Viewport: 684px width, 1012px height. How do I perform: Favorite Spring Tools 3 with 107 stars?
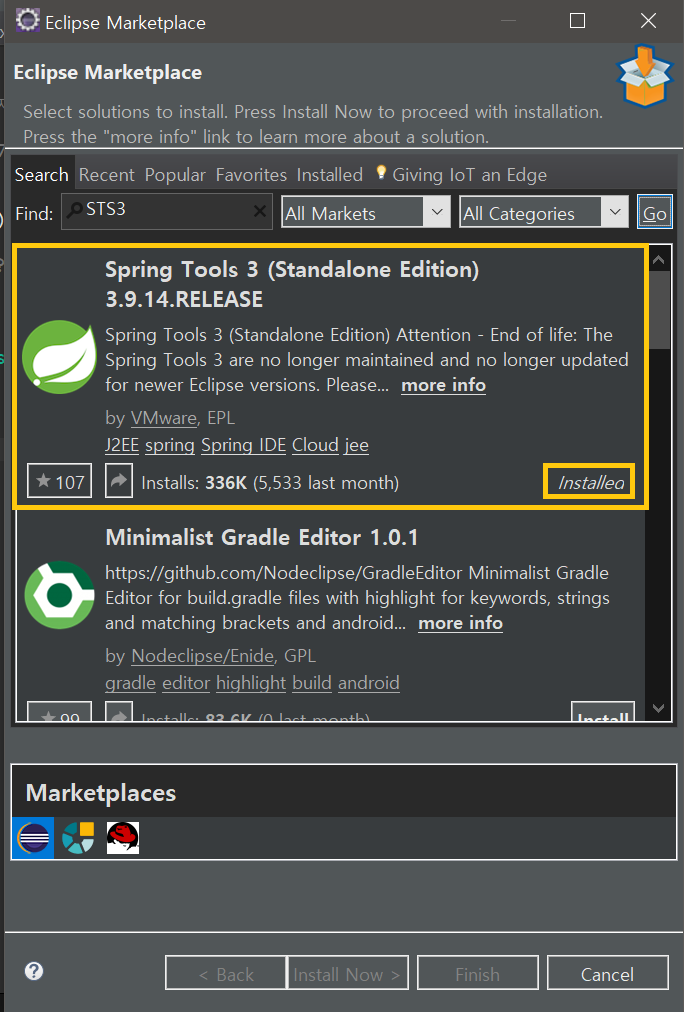59,481
